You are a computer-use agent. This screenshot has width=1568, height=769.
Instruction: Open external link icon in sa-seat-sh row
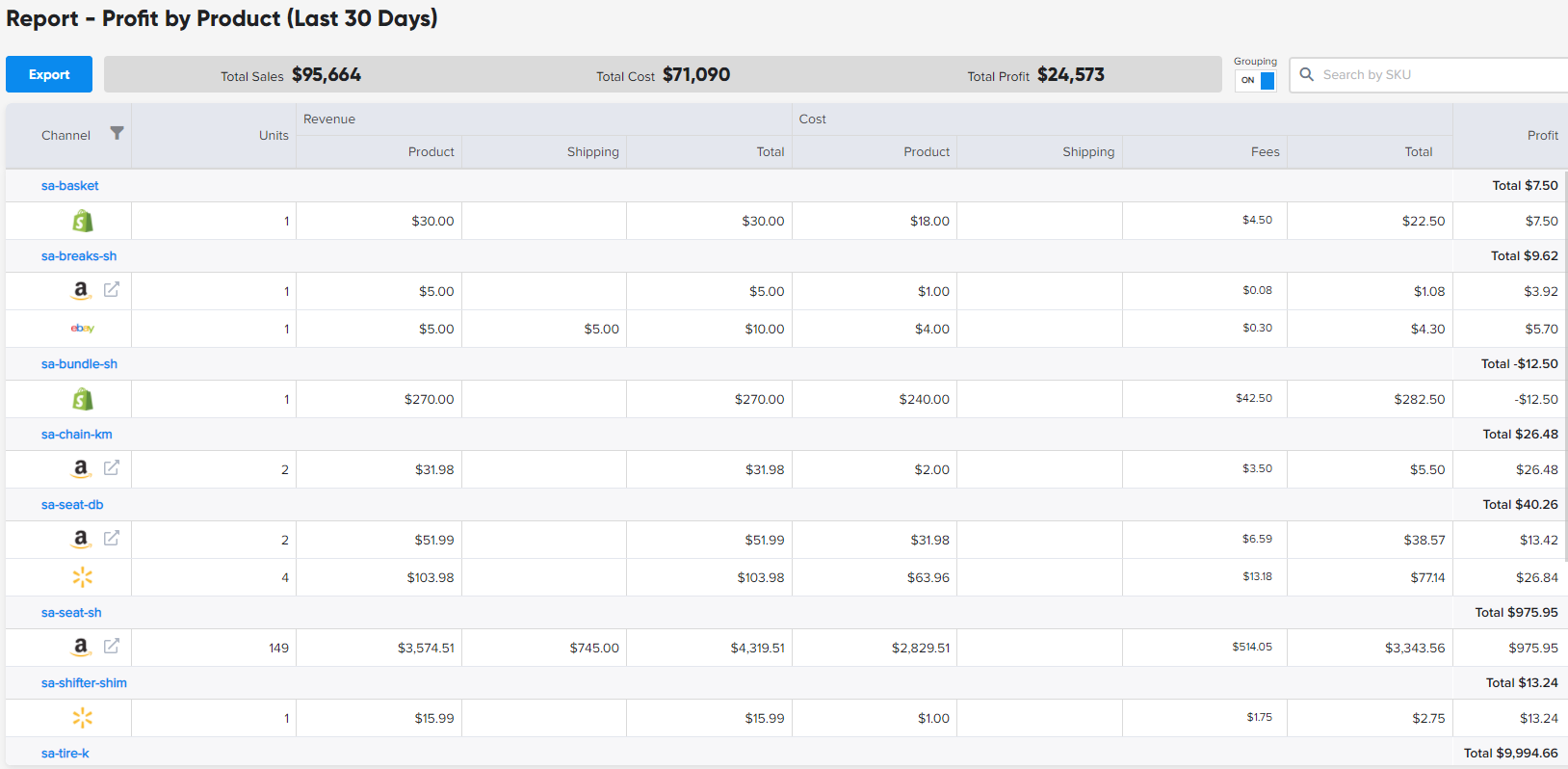[x=112, y=646]
